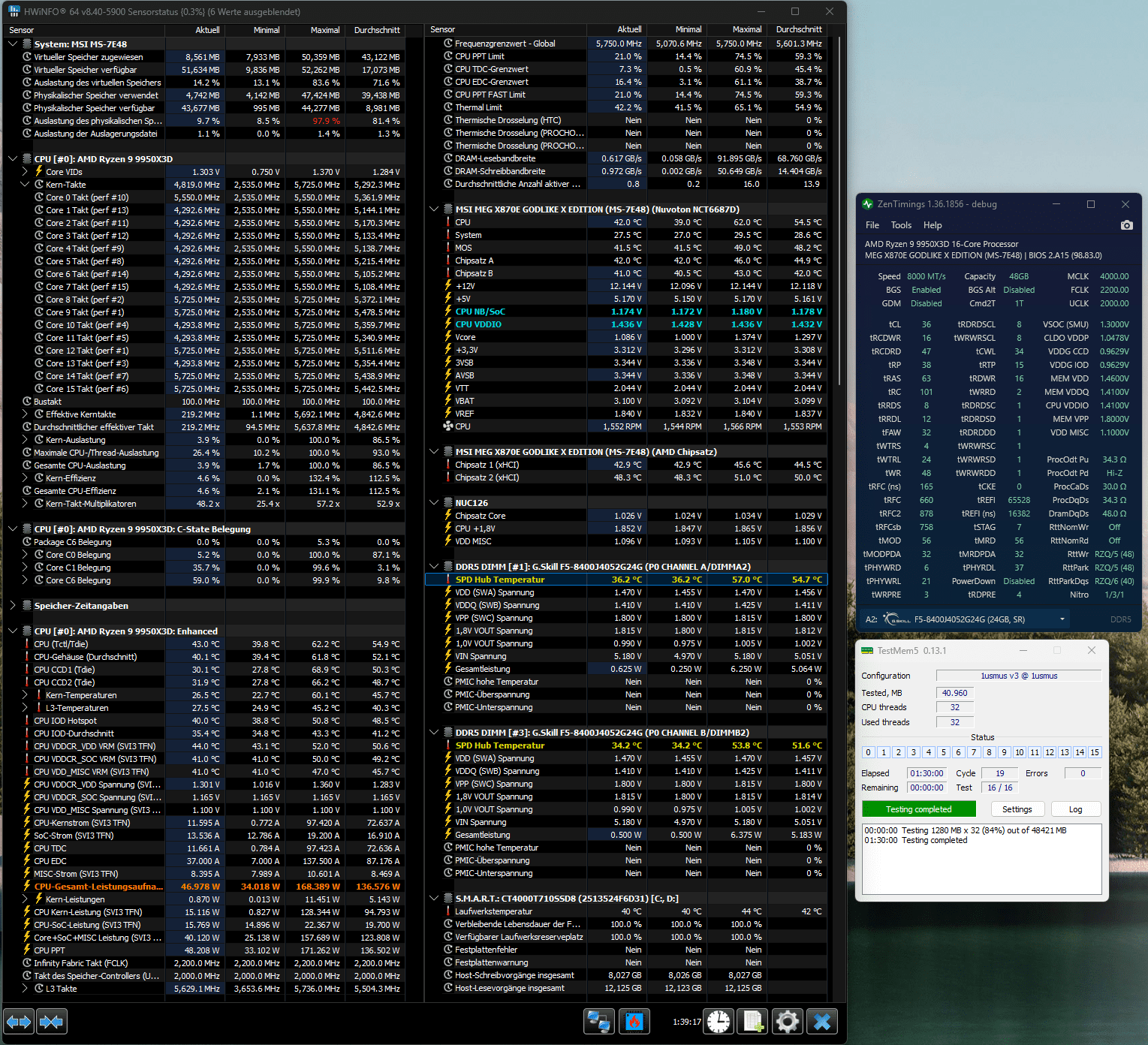
Task: Open the File menu in ZenTimings
Action: [872, 225]
